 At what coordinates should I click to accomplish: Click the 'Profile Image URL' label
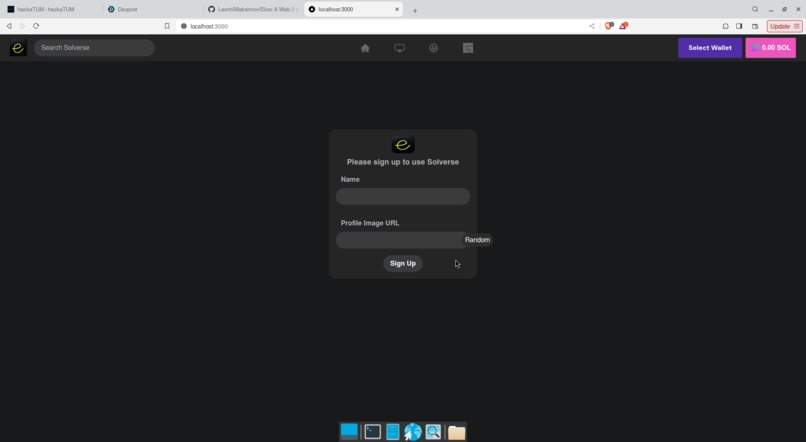[x=370, y=223]
